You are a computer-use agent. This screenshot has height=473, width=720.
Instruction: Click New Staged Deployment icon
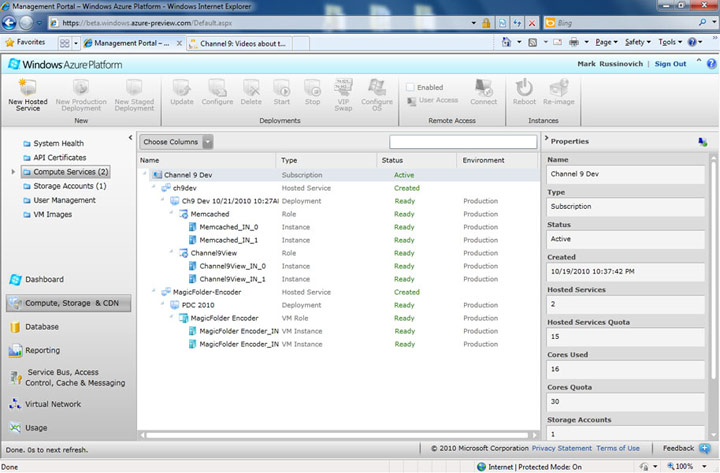134,87
